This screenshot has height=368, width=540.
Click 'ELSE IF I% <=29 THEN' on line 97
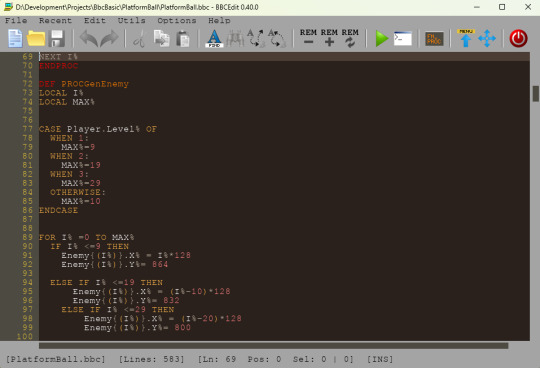pyautogui.click(x=118, y=309)
